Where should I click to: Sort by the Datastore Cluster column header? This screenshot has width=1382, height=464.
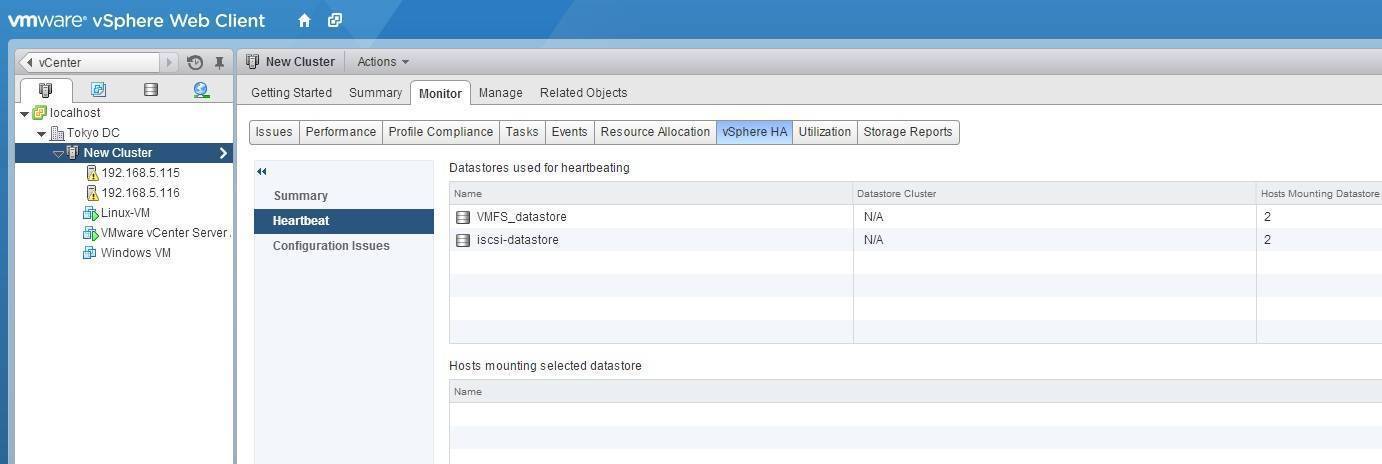click(1055, 193)
